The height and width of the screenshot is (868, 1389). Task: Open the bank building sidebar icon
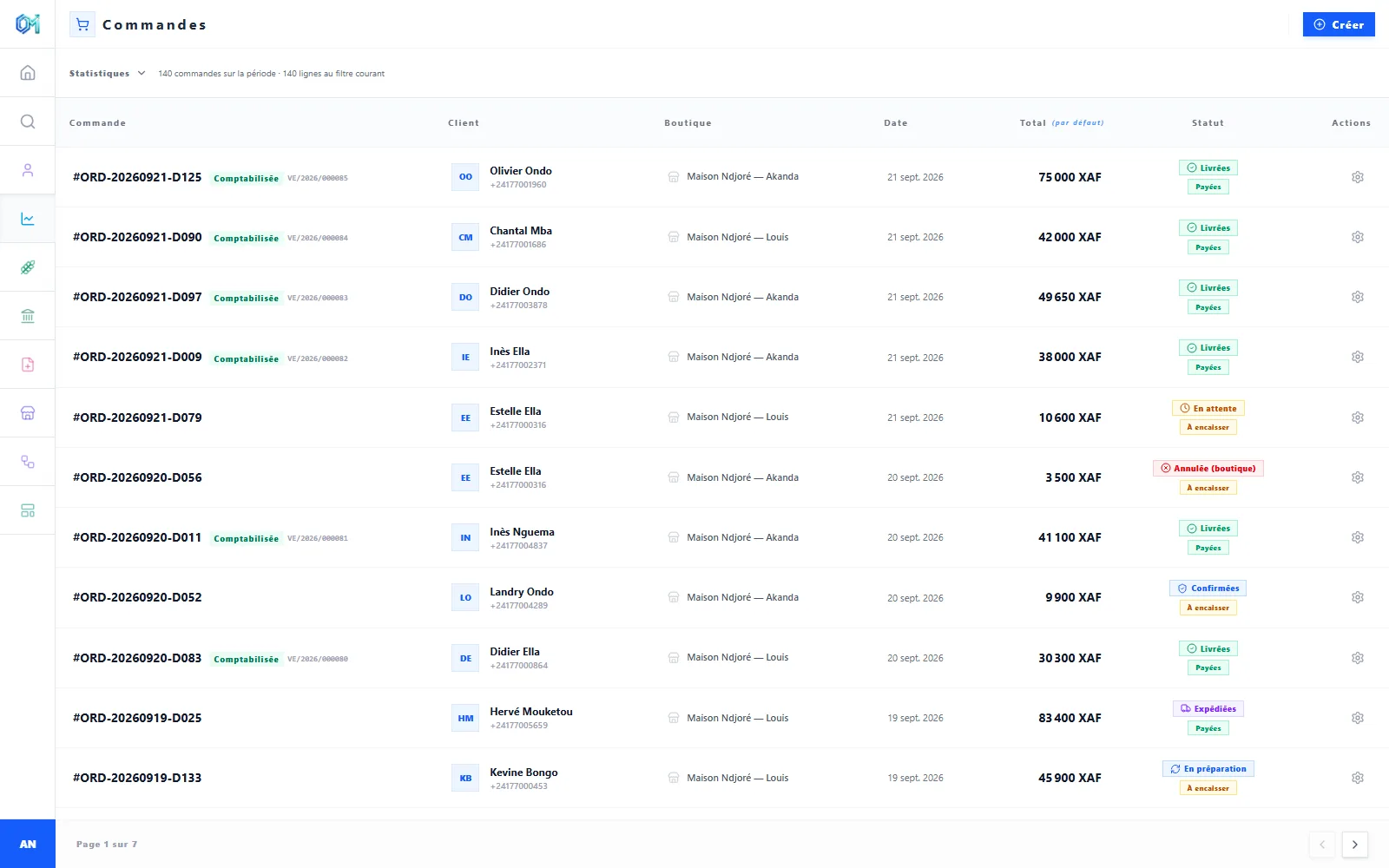tap(28, 316)
